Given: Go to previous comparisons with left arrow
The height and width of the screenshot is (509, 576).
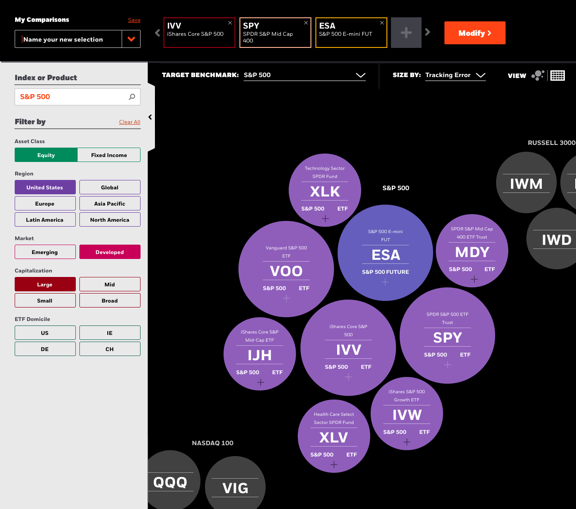Looking at the screenshot, I should (x=158, y=33).
